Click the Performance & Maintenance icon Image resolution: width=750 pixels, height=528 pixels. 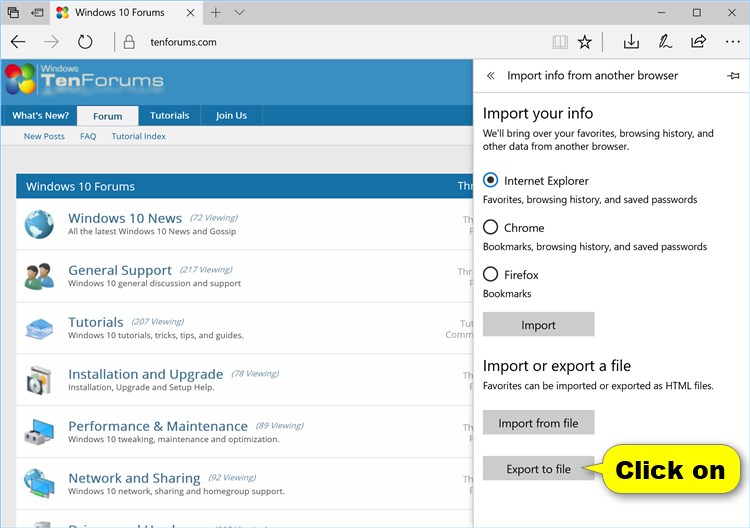[39, 432]
